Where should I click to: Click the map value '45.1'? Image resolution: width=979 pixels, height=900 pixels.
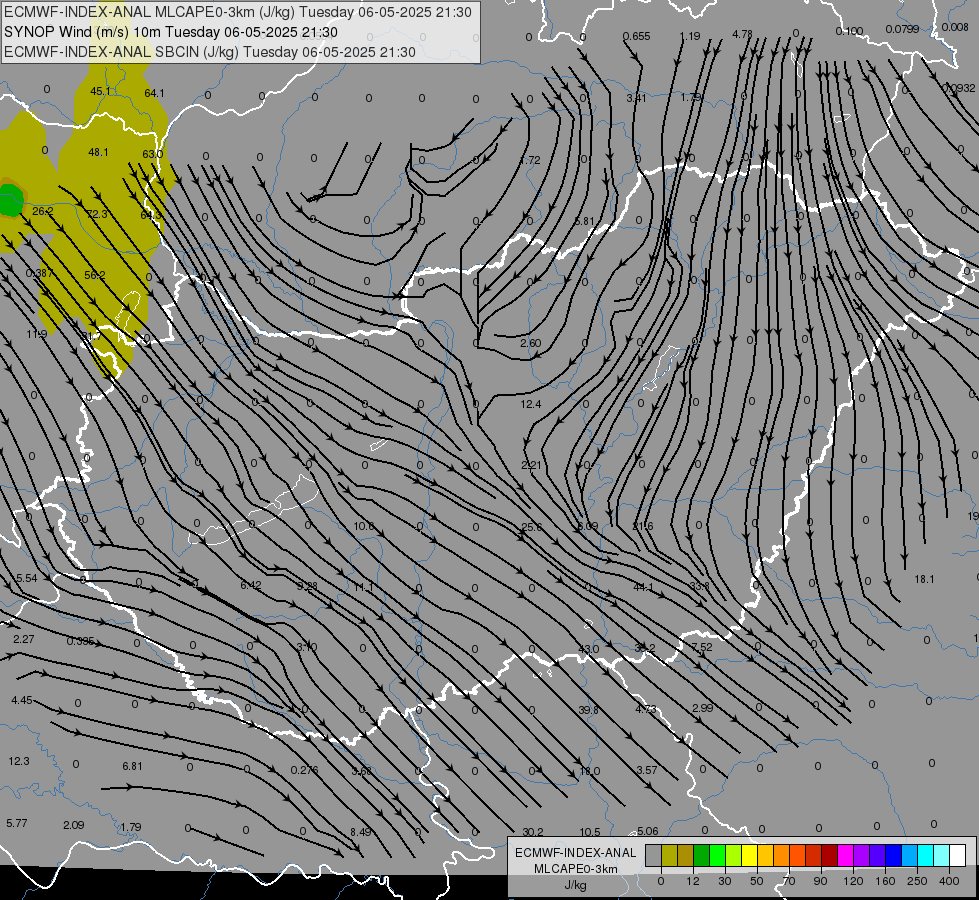tap(100, 91)
